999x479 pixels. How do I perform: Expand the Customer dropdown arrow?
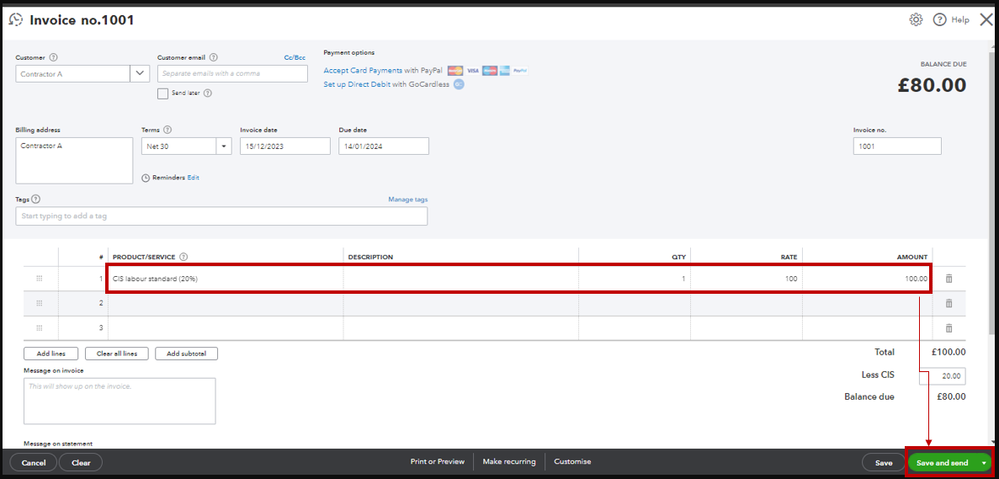coord(140,74)
